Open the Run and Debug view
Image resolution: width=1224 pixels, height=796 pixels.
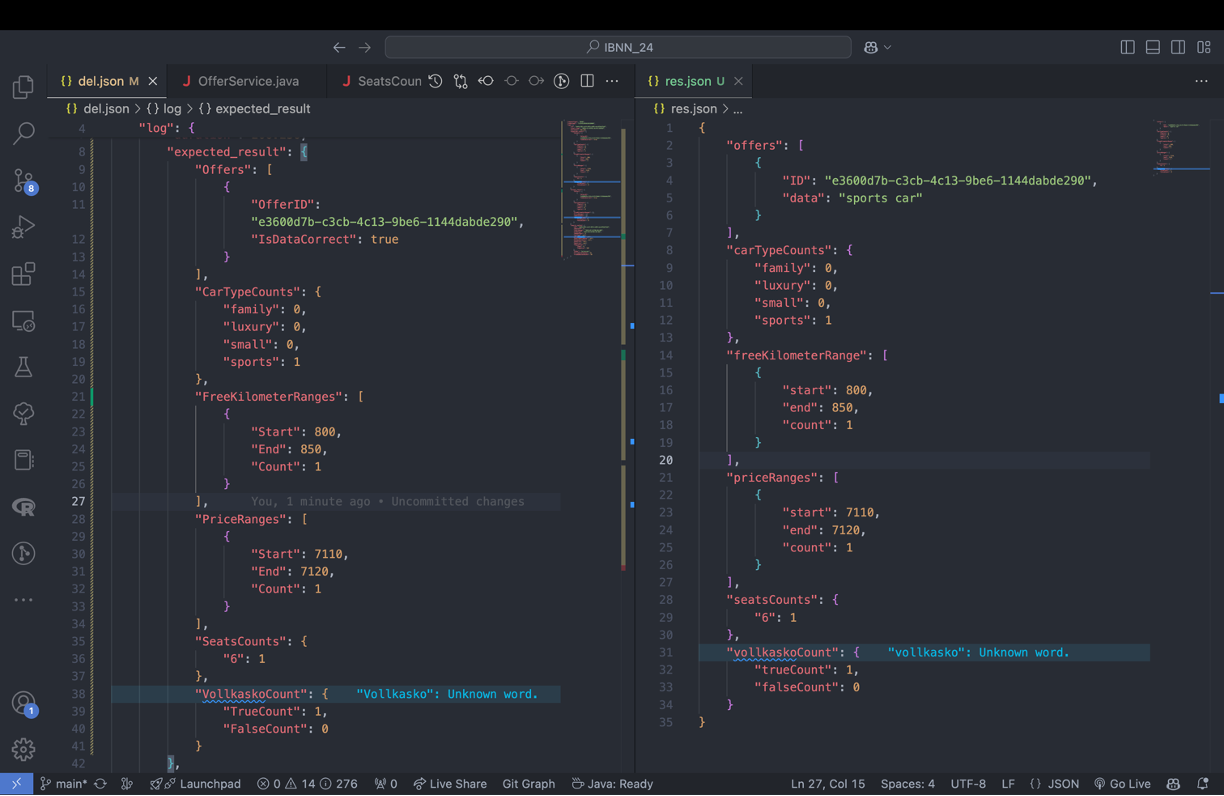point(23,227)
